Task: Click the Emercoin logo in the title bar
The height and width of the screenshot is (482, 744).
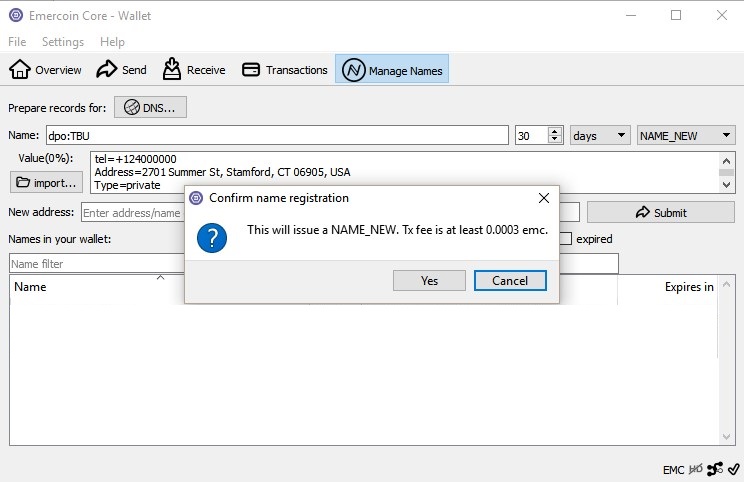Action: 16,15
